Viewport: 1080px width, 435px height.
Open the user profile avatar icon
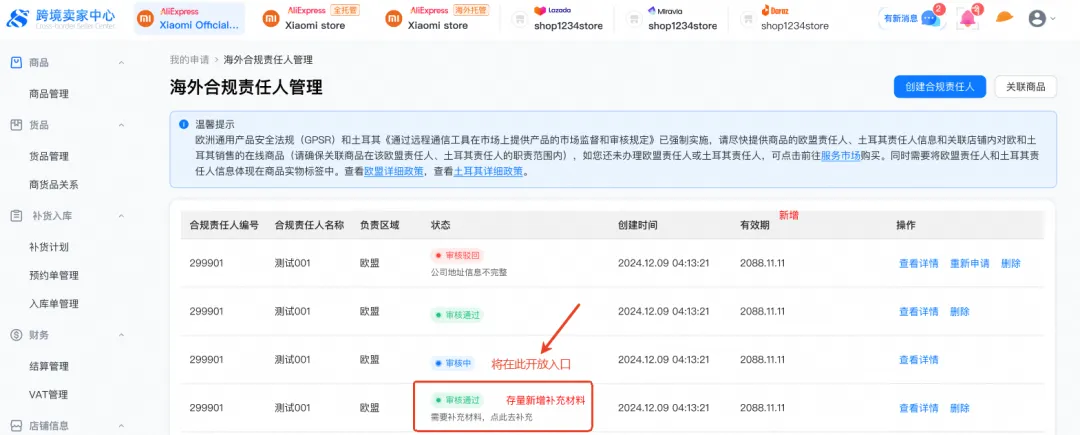pos(1037,19)
